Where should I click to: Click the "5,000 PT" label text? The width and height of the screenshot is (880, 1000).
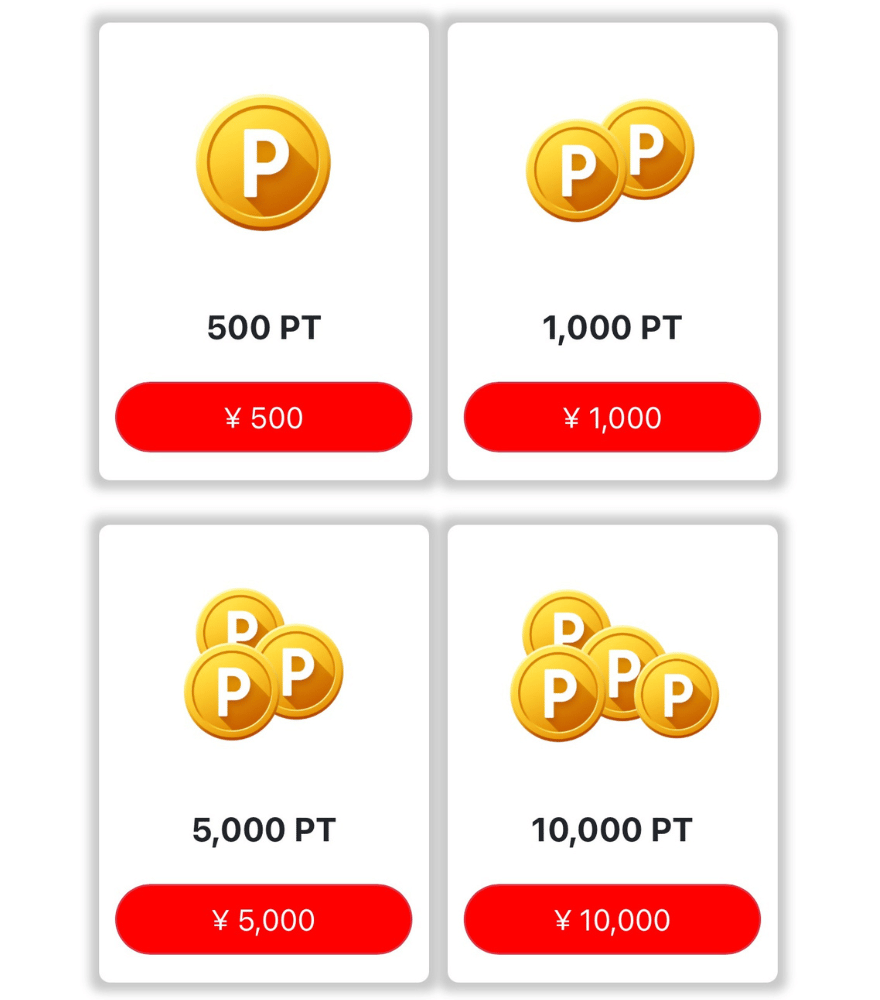tap(263, 830)
